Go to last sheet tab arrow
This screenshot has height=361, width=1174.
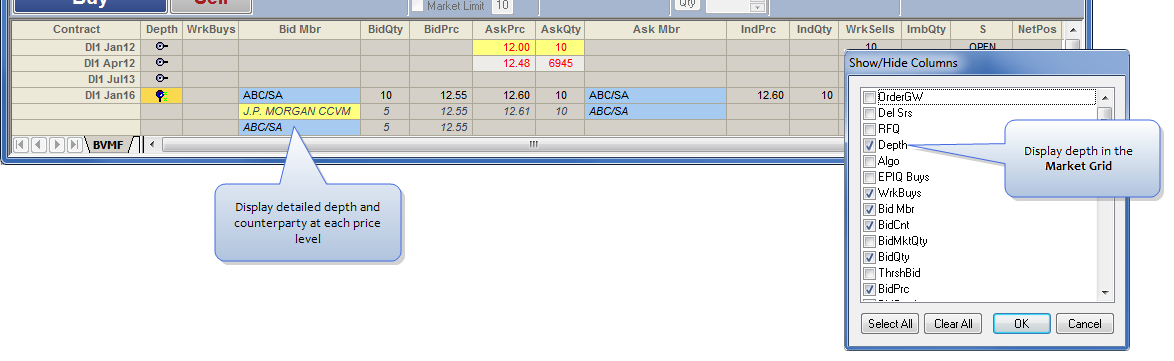(x=74, y=144)
